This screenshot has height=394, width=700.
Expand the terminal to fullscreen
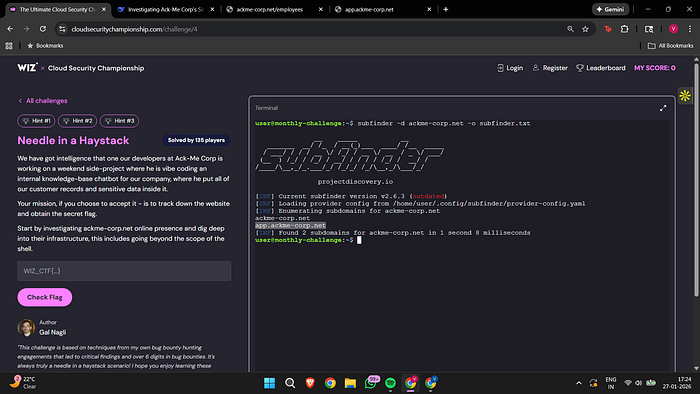click(x=663, y=108)
